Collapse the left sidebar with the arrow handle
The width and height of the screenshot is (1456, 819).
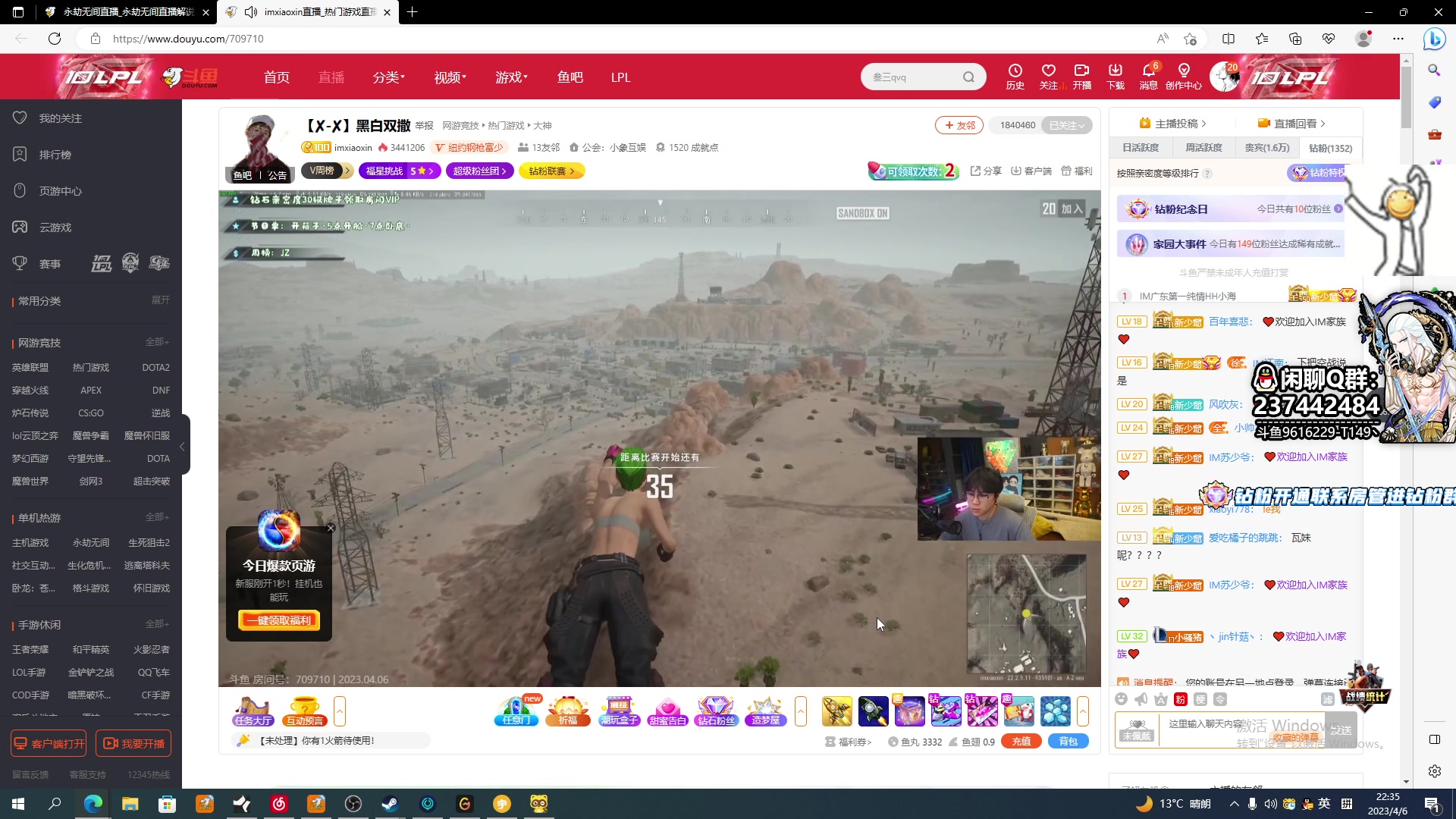coord(183,447)
